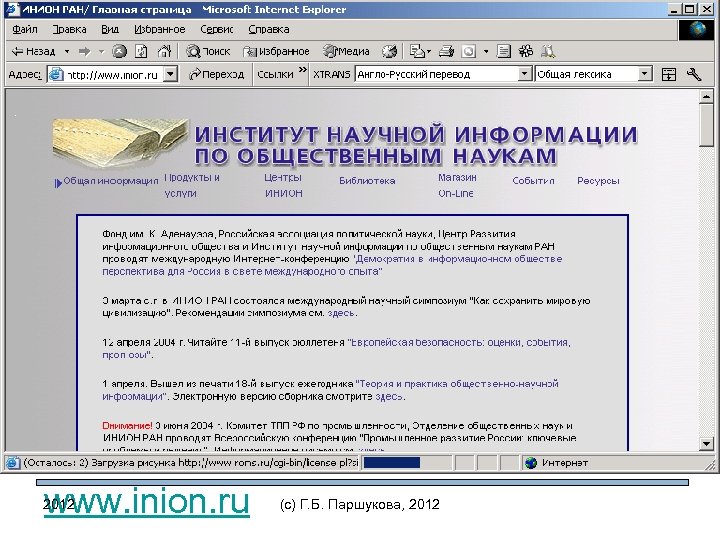This screenshot has height=540, width=720.
Task: Open Search (Поиск) in the toolbar
Action: click(208, 51)
